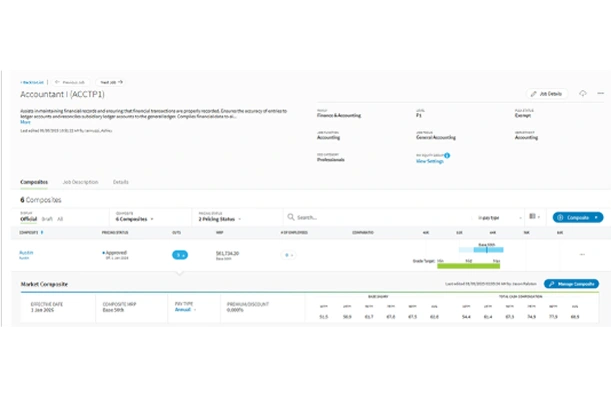The height and width of the screenshot is (397, 612).
Task: Expand the job description with More
Action: pyautogui.click(x=25, y=122)
